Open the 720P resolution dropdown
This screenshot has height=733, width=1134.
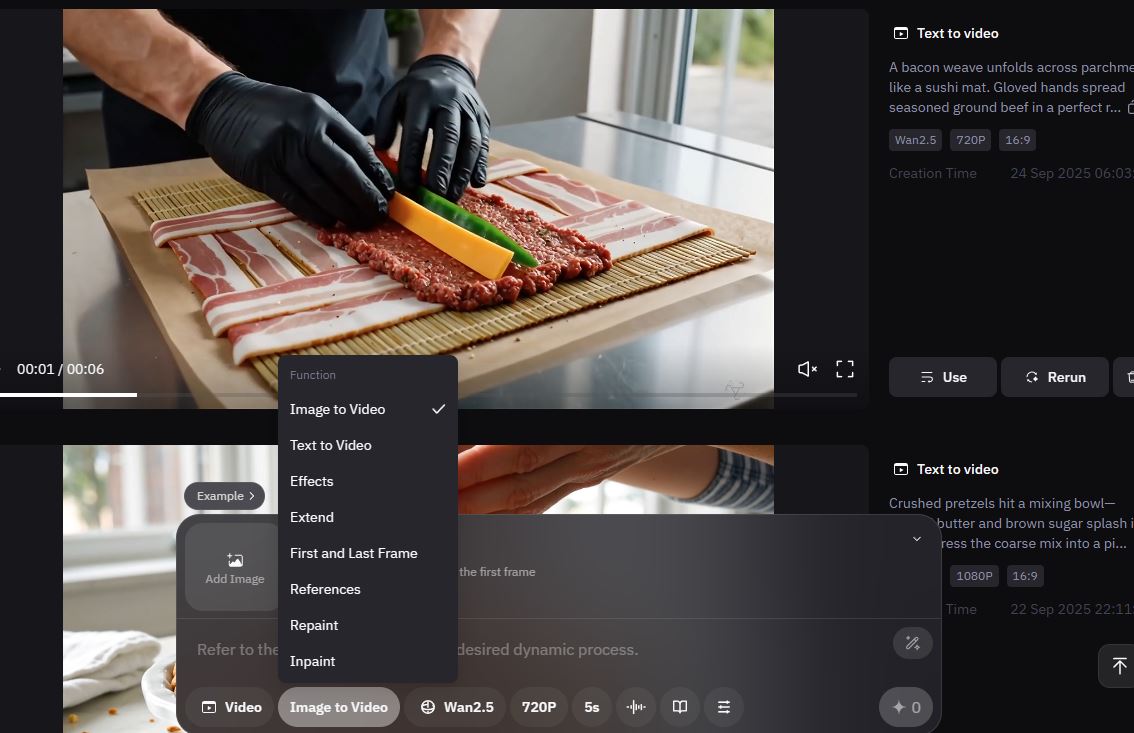tap(539, 707)
